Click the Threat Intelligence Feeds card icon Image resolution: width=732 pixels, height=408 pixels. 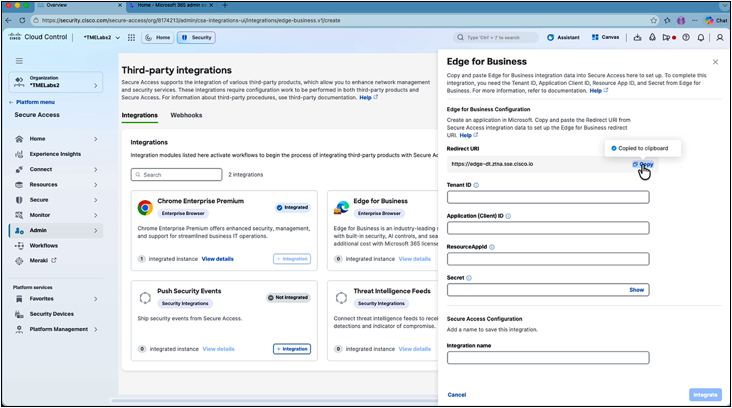pyautogui.click(x=341, y=297)
